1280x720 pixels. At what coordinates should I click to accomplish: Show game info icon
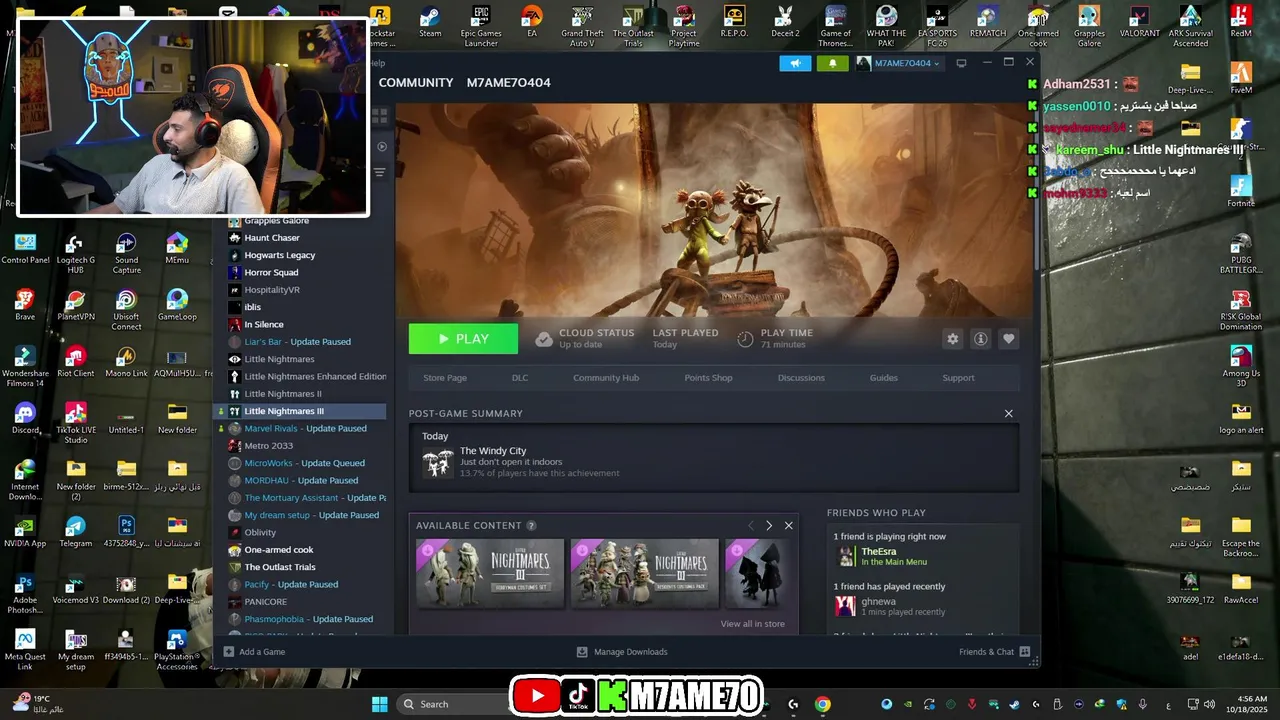click(980, 339)
